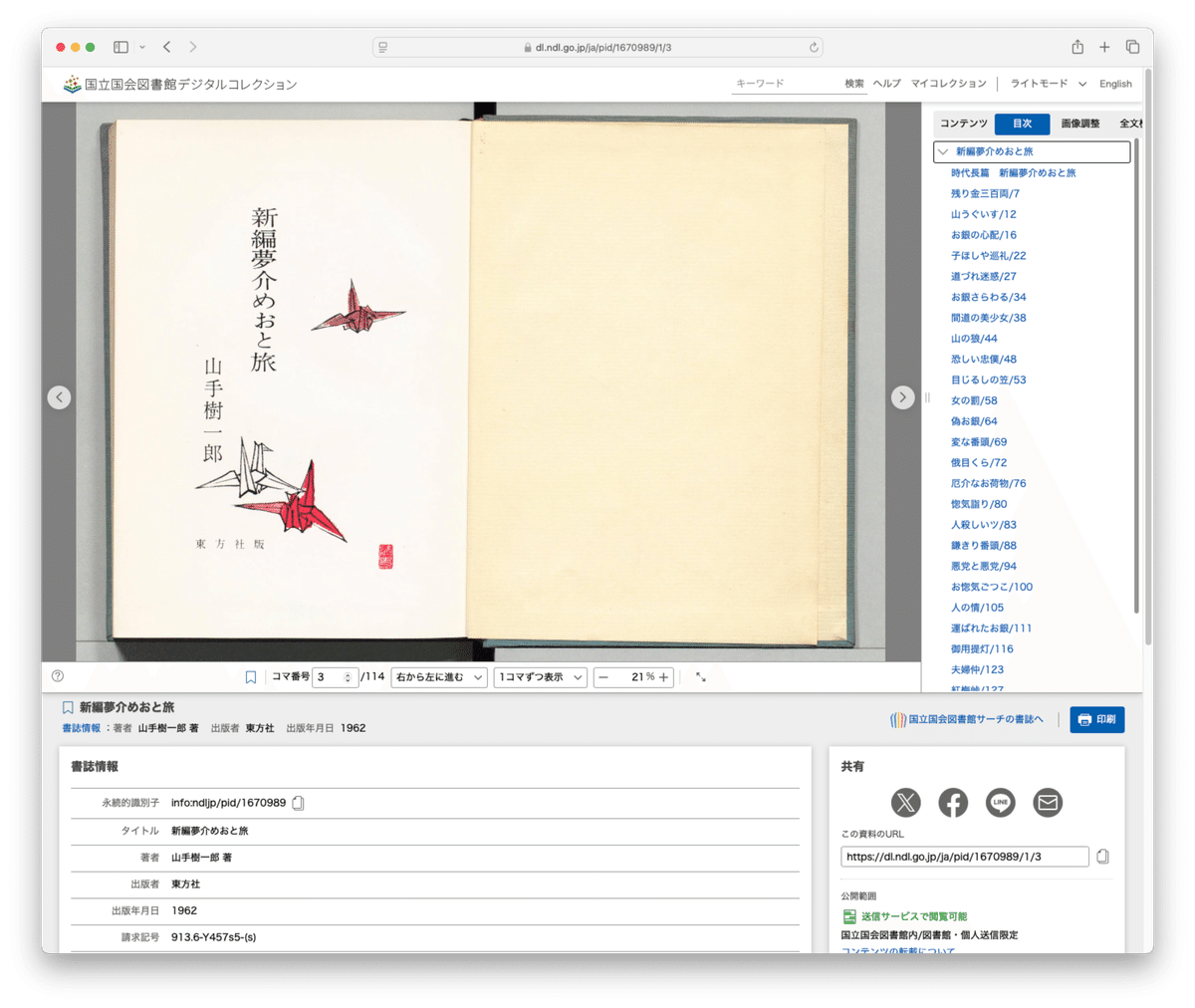
Task: Open a new Safari tab
Action: 1104,47
